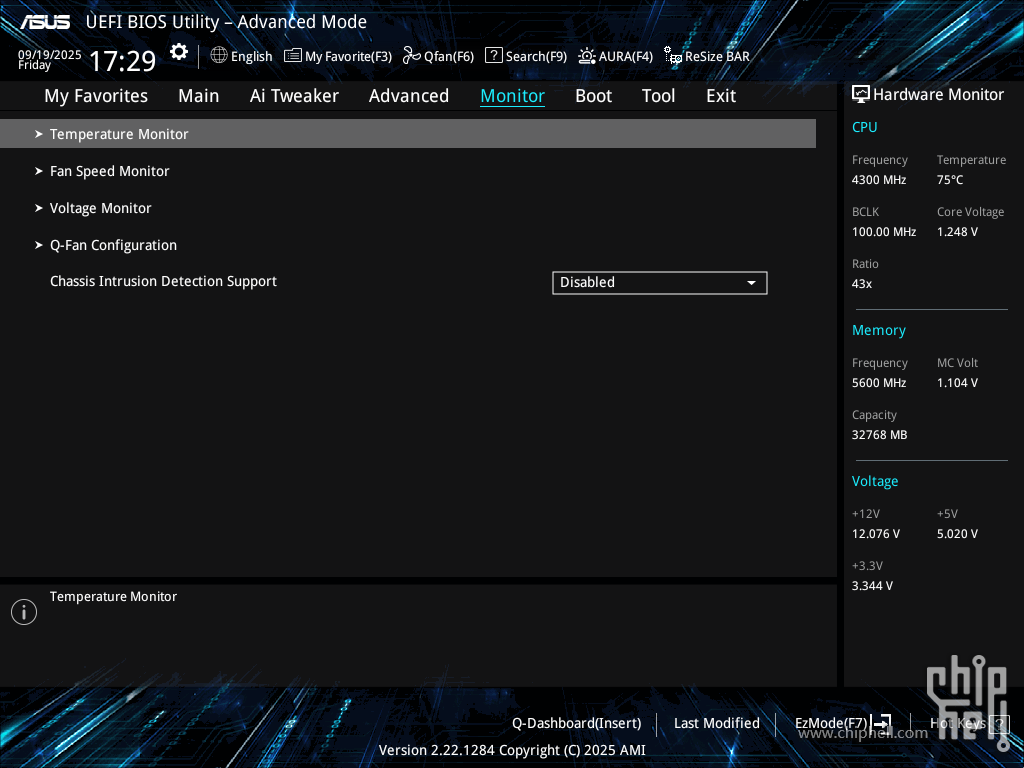Click the Memory section heading
Image resolution: width=1024 pixels, height=768 pixels.
click(x=879, y=330)
